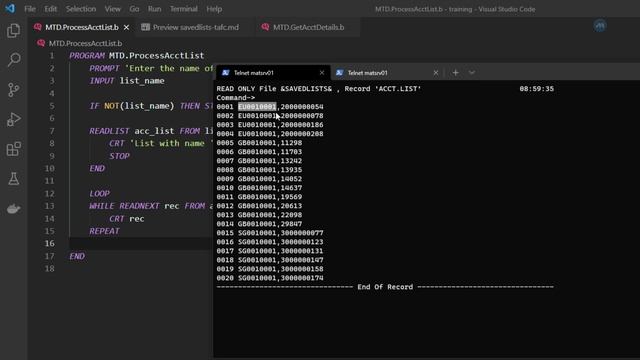Click record line 0020 SG0010001,3000000174
The width and height of the screenshot is (640, 360).
tap(270, 278)
